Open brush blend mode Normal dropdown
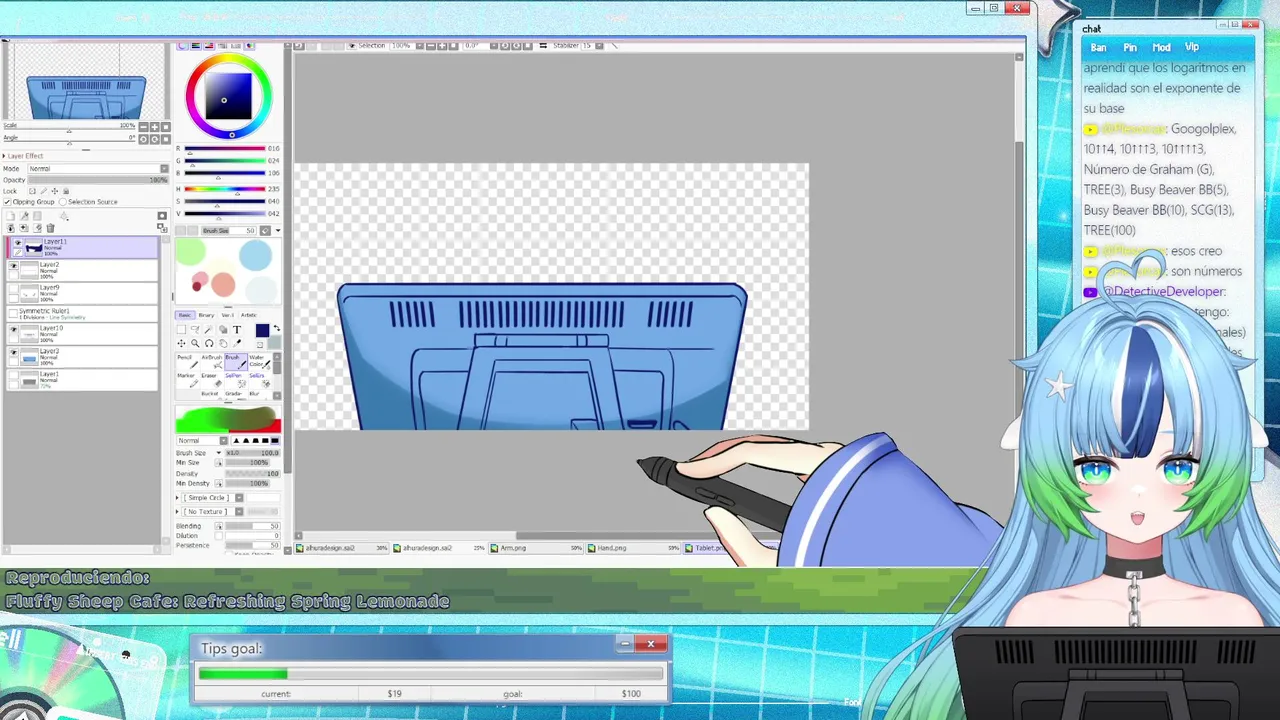The height and width of the screenshot is (720, 1280). click(202, 440)
